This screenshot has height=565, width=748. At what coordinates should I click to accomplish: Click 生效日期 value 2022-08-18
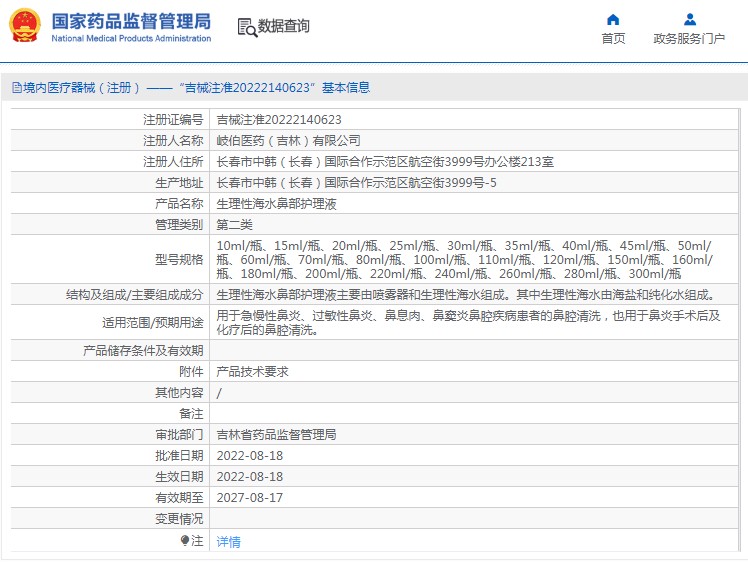point(249,477)
